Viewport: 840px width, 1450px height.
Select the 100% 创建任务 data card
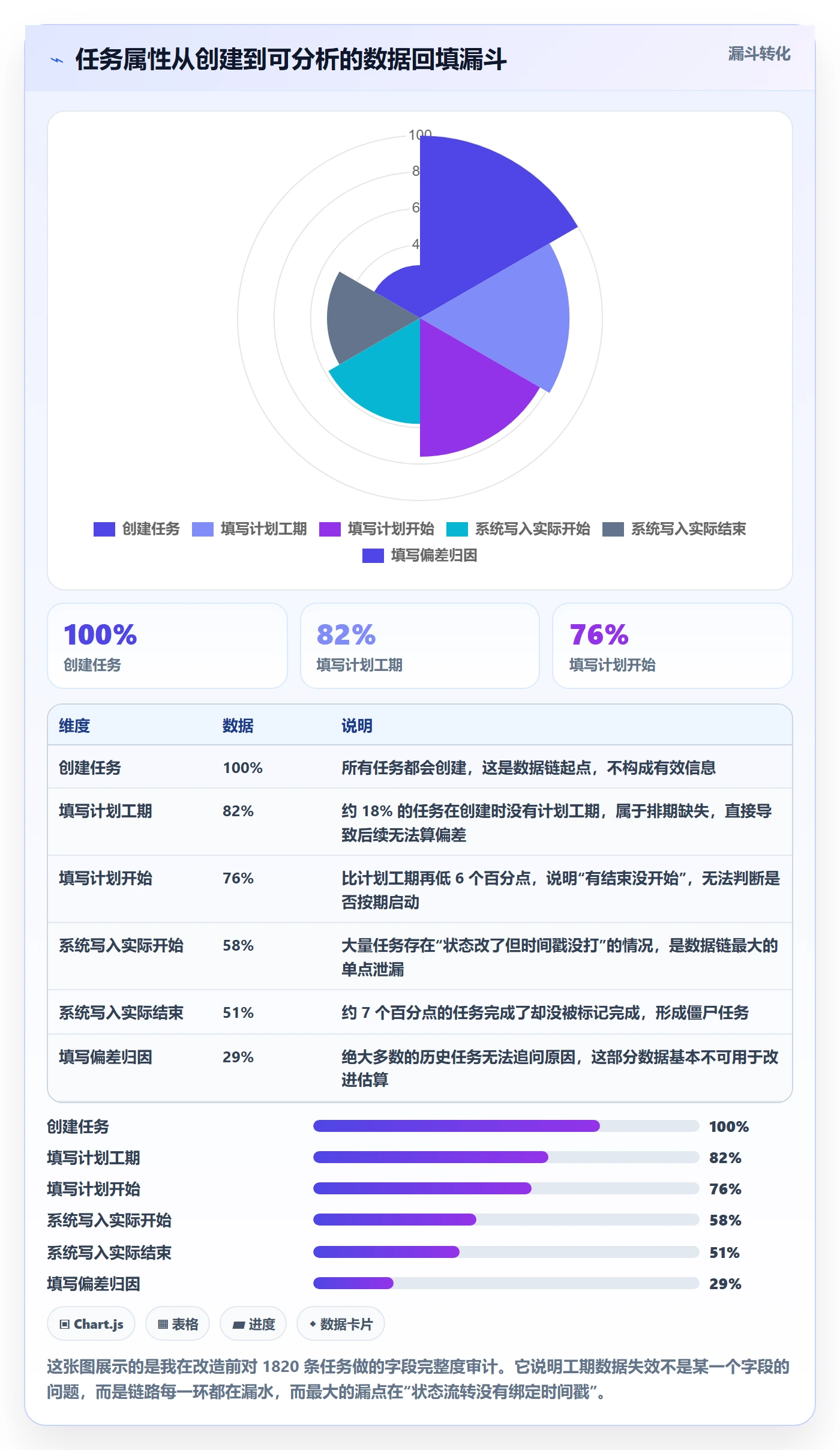(167, 646)
